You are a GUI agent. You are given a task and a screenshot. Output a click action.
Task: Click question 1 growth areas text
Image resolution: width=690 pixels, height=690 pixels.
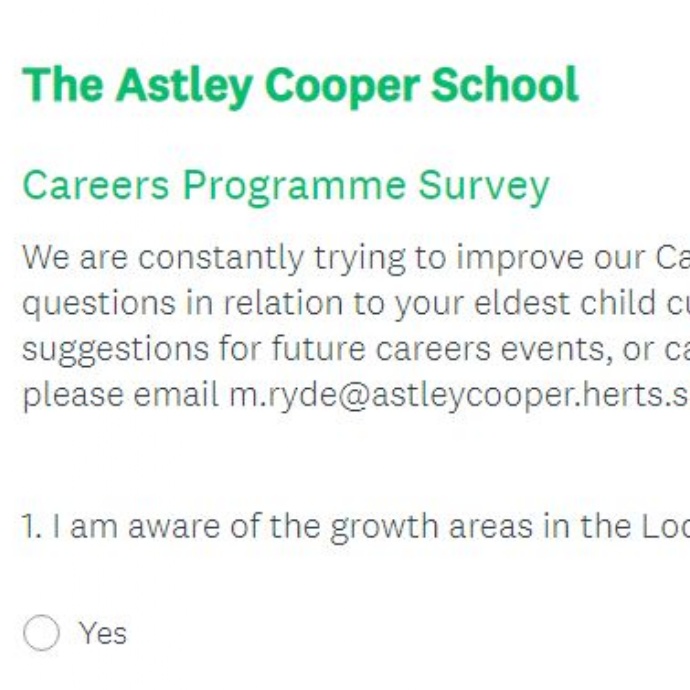[356, 526]
